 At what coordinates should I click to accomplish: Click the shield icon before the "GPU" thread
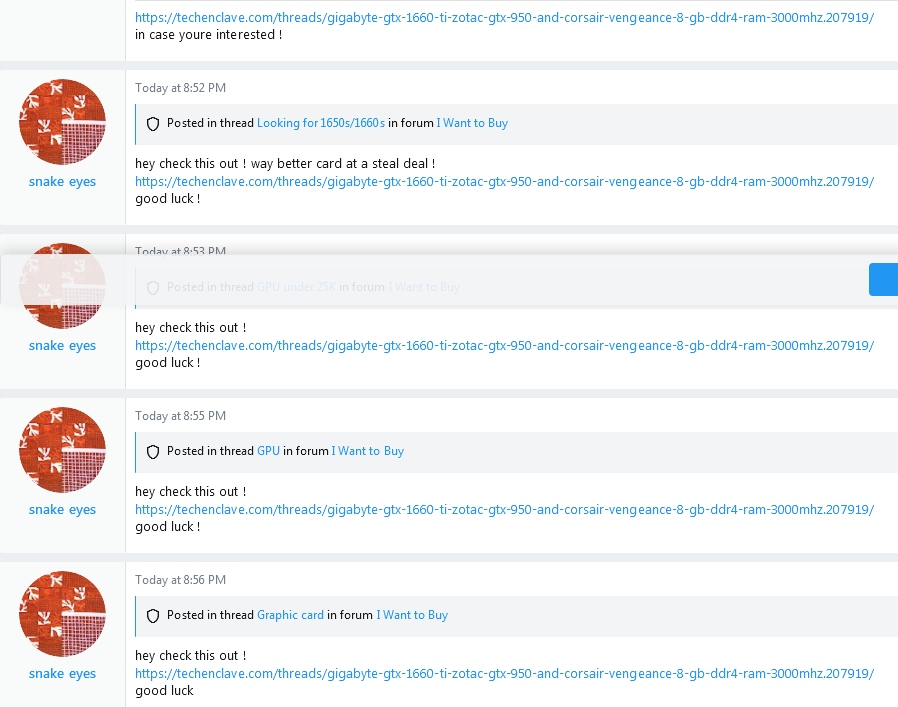(153, 451)
